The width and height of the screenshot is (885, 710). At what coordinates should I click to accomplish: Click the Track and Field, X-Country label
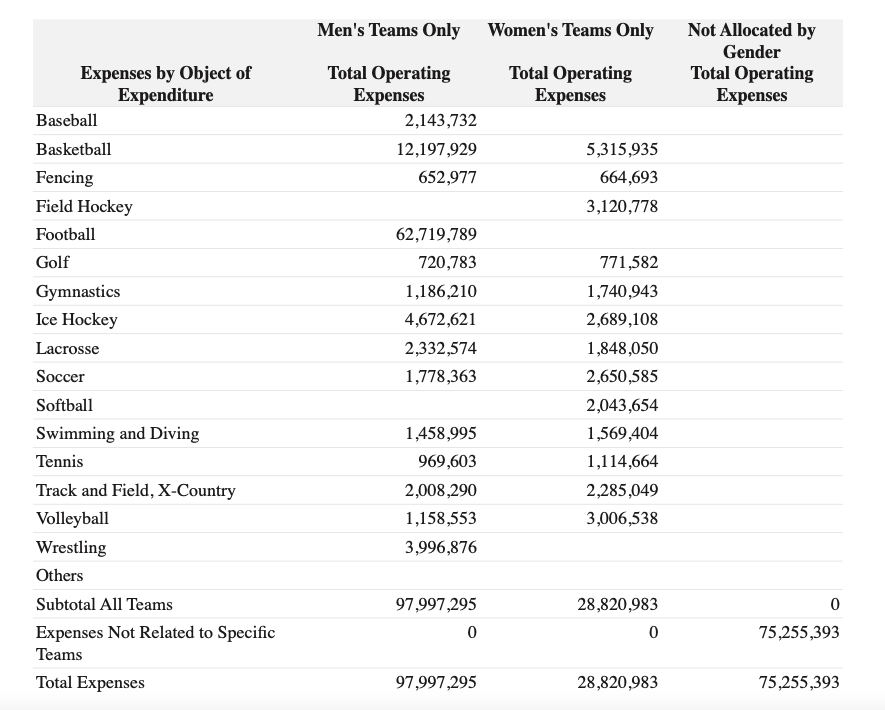135,490
